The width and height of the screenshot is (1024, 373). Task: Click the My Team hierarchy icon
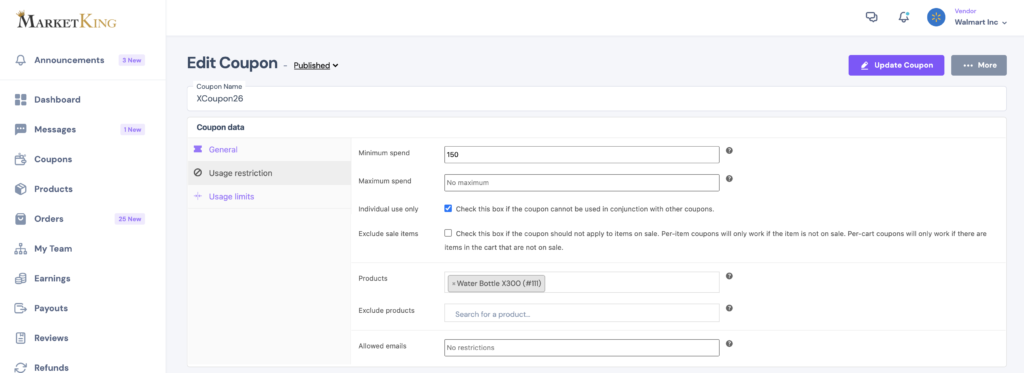pos(20,249)
